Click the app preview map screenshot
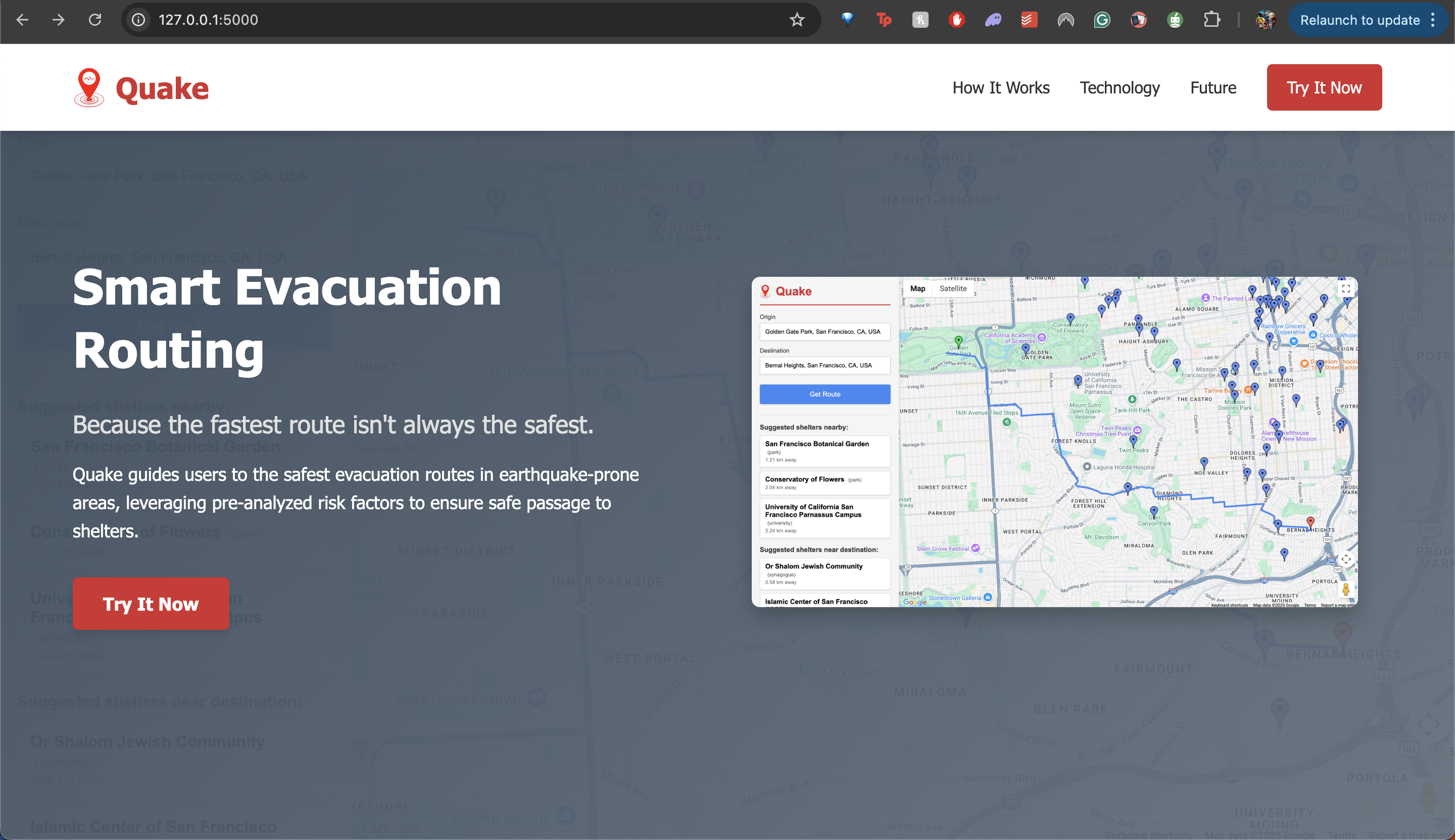This screenshot has height=840, width=1455. pos(1054,441)
